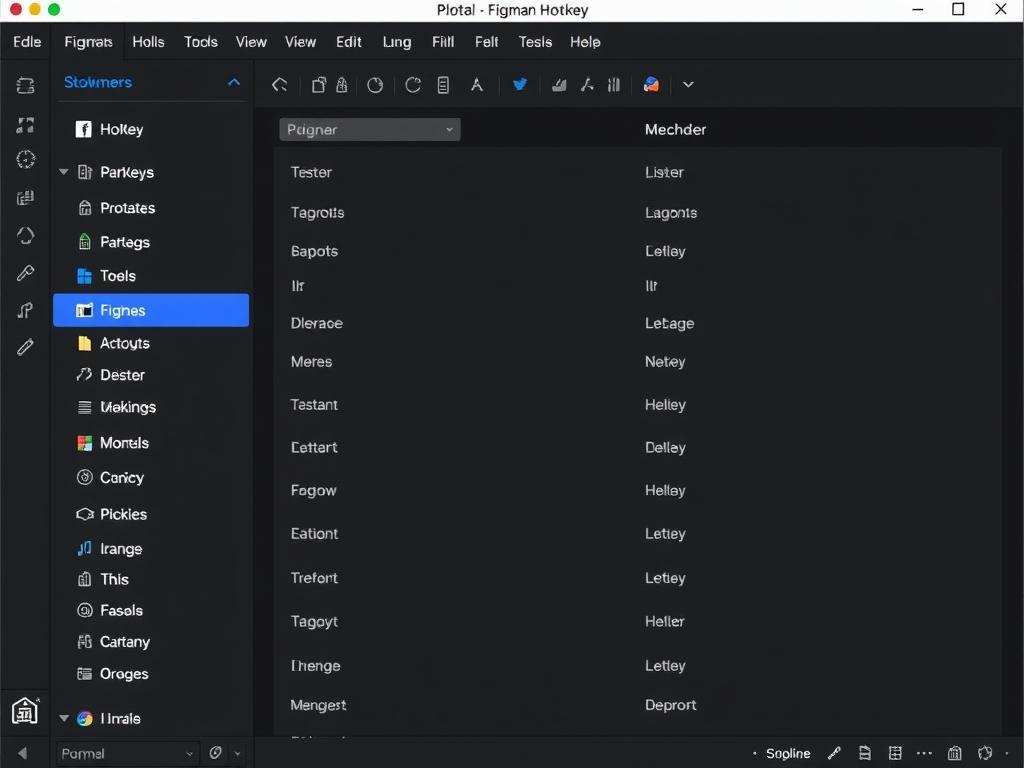This screenshot has height=768, width=1024.
Task: Collapse the Parkeys tree node arrow
Action: [63, 172]
